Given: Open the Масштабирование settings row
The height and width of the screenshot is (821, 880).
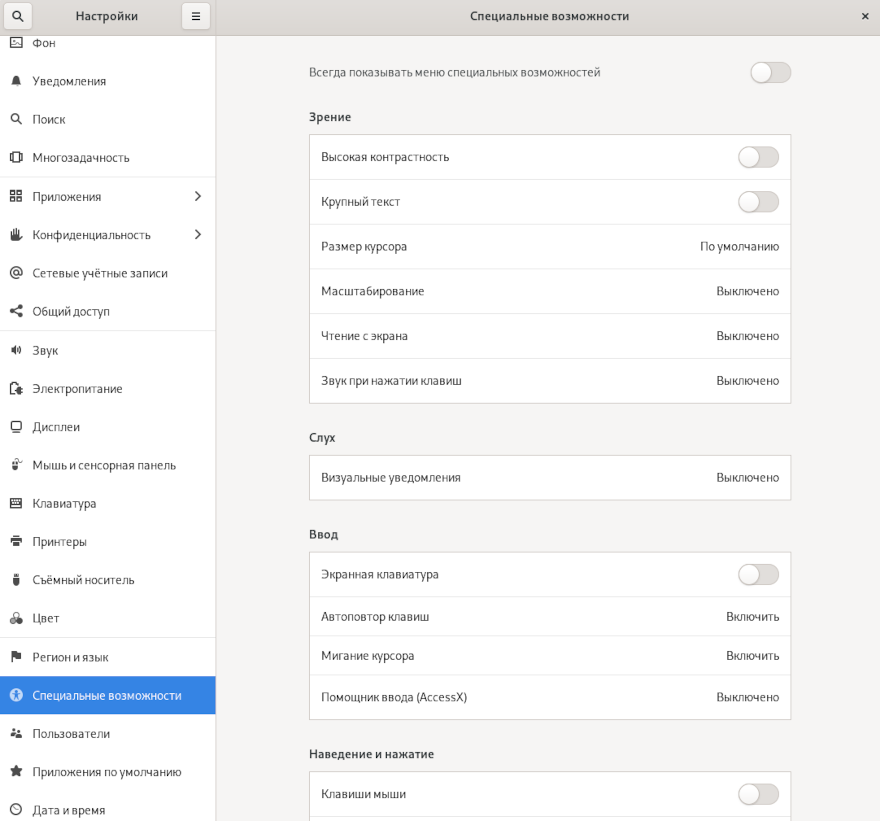Looking at the screenshot, I should click(x=549, y=291).
